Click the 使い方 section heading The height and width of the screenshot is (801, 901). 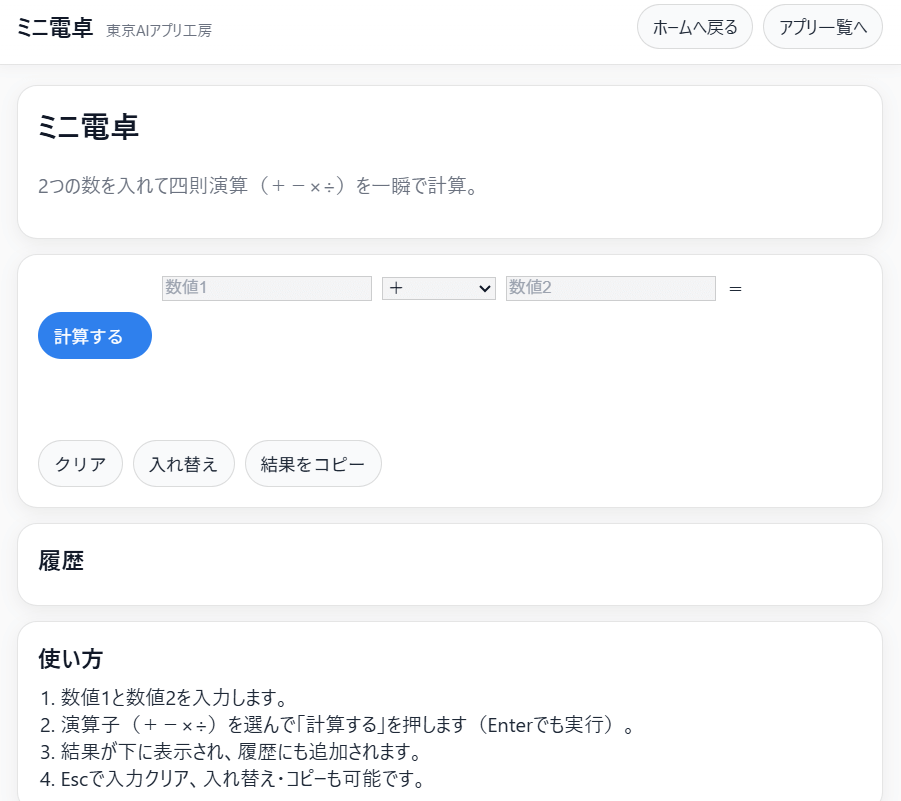pos(70,658)
